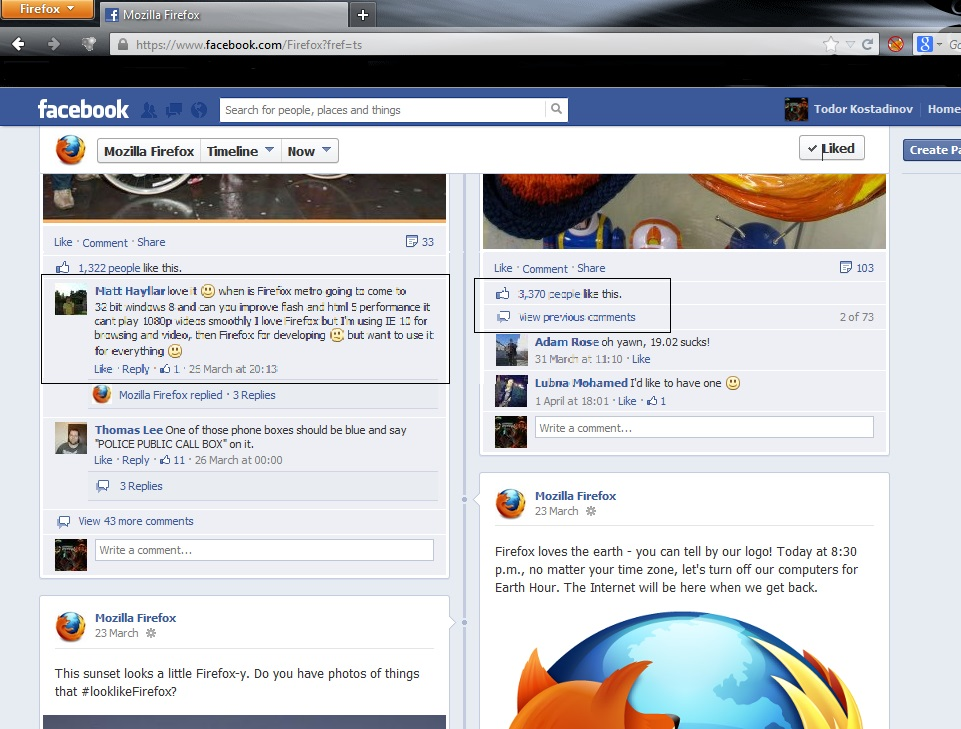Like Lubna Mohamed's comment
The width and height of the screenshot is (961, 729).
[x=627, y=401]
